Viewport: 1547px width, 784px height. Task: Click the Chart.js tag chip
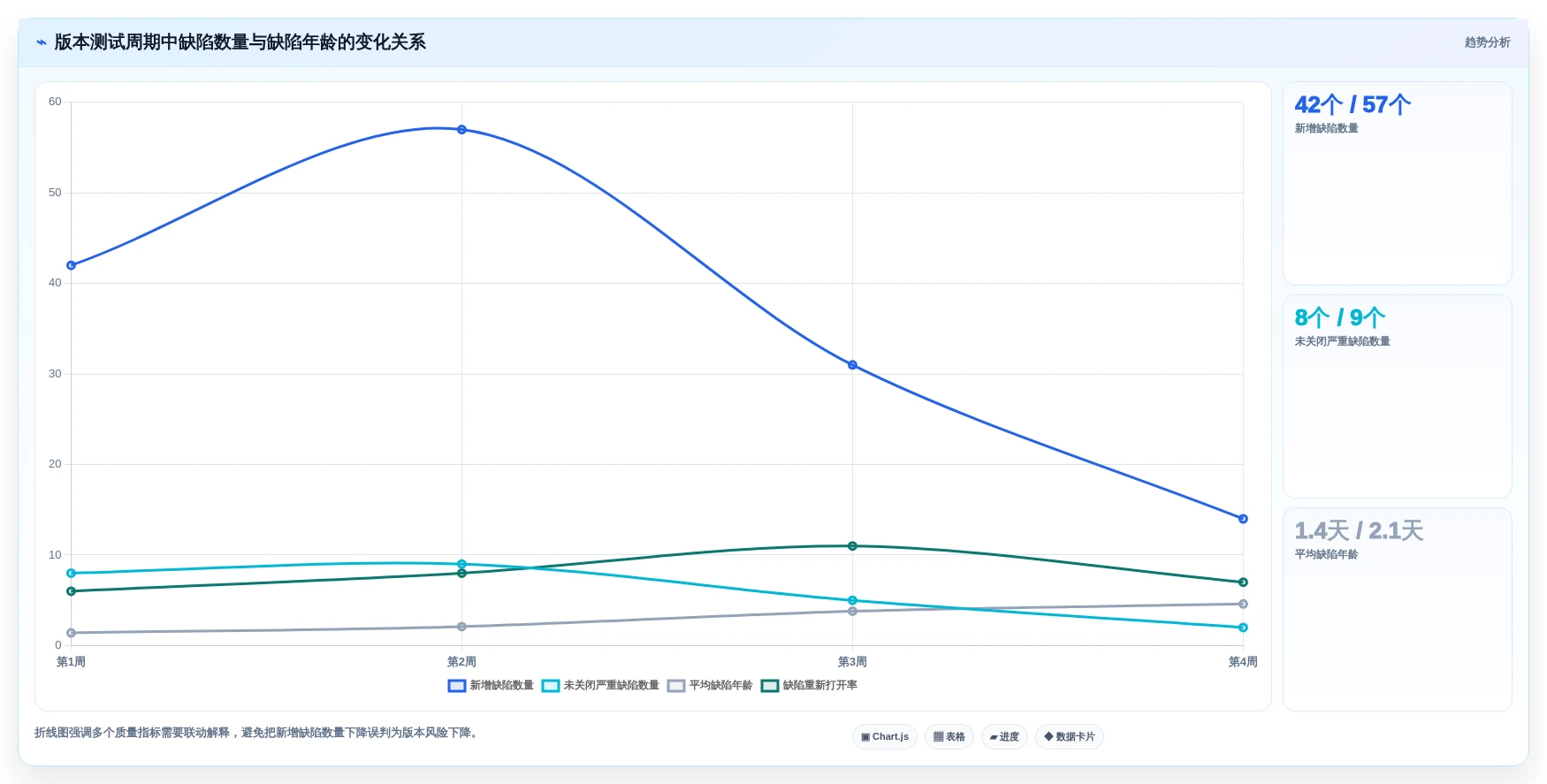(x=884, y=737)
